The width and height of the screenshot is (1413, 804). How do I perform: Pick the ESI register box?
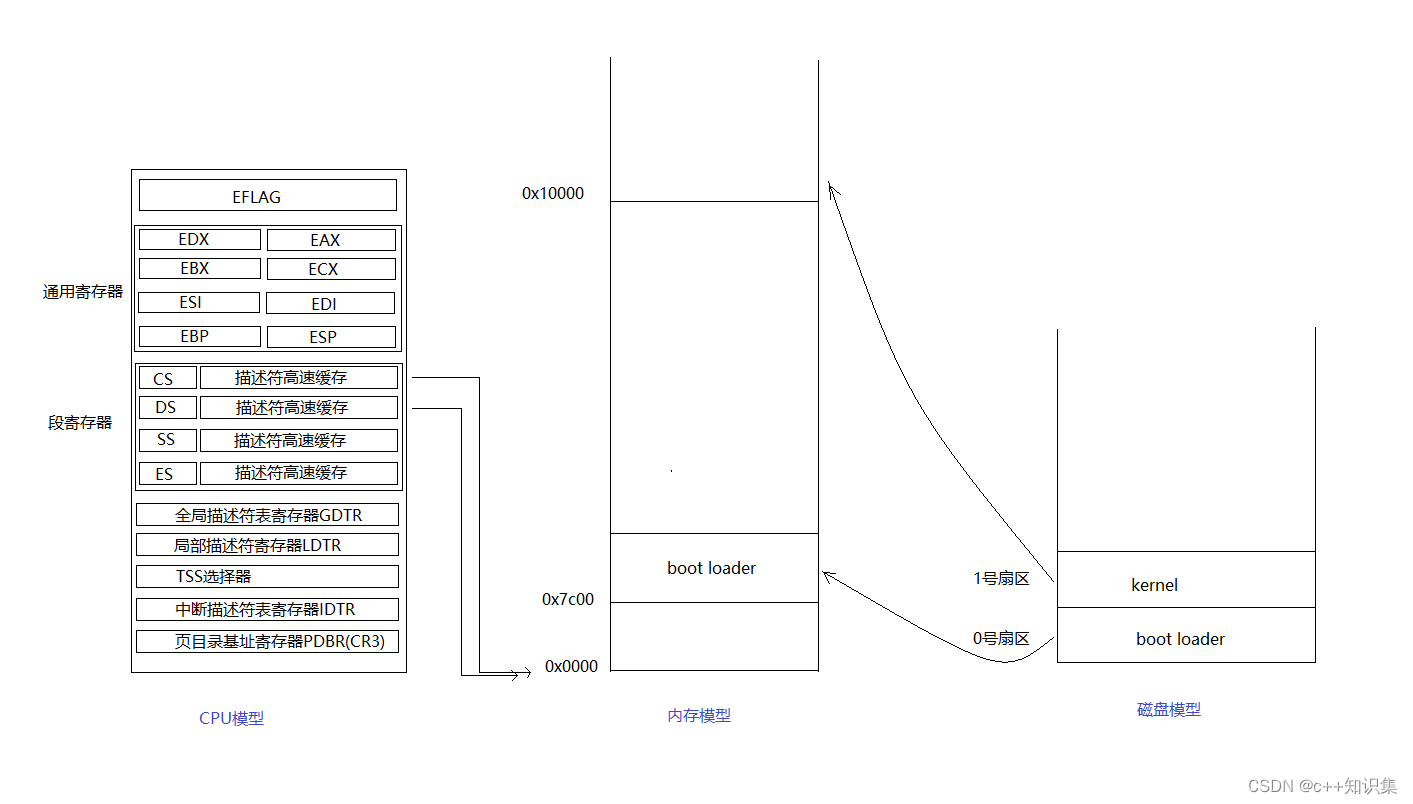click(x=199, y=302)
